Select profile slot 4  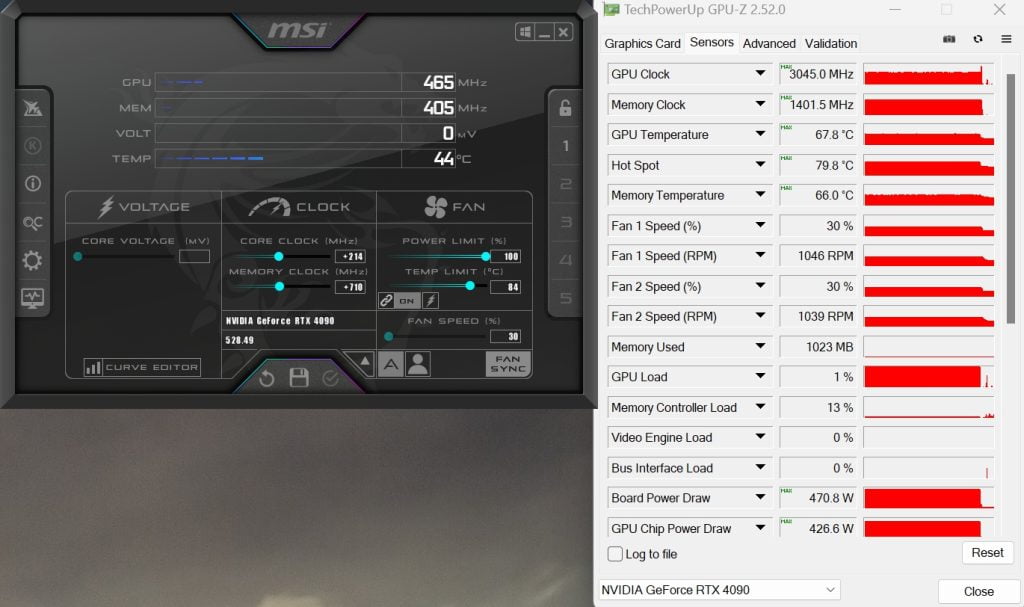[x=566, y=260]
